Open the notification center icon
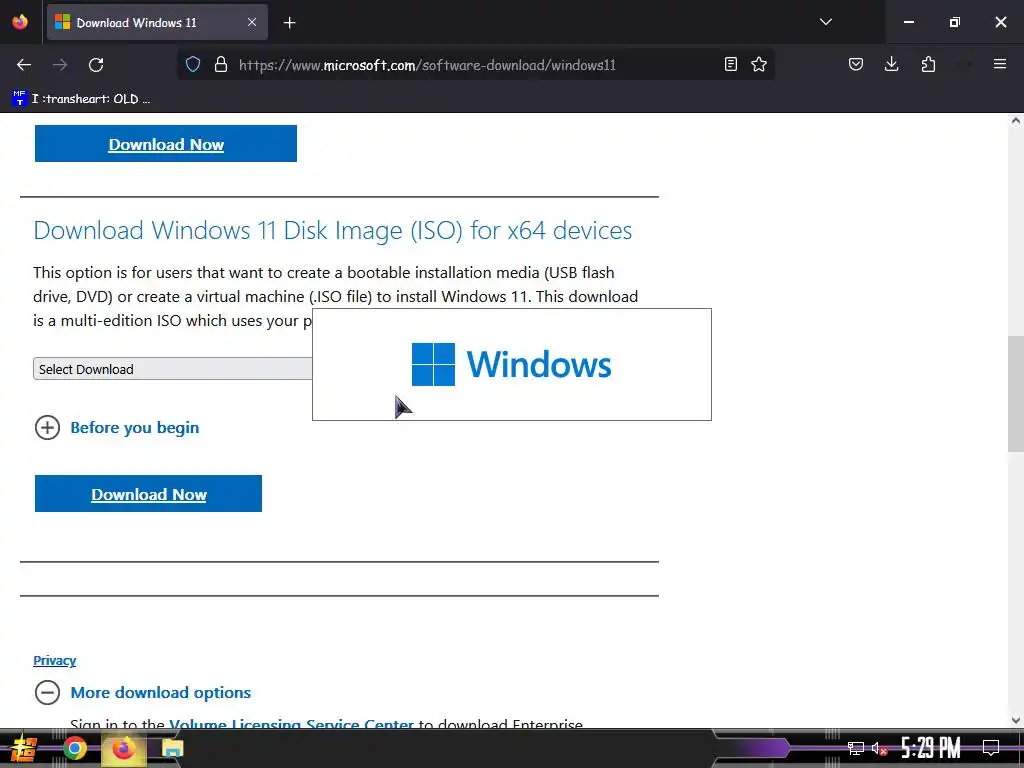The height and width of the screenshot is (768, 1024). click(x=991, y=748)
